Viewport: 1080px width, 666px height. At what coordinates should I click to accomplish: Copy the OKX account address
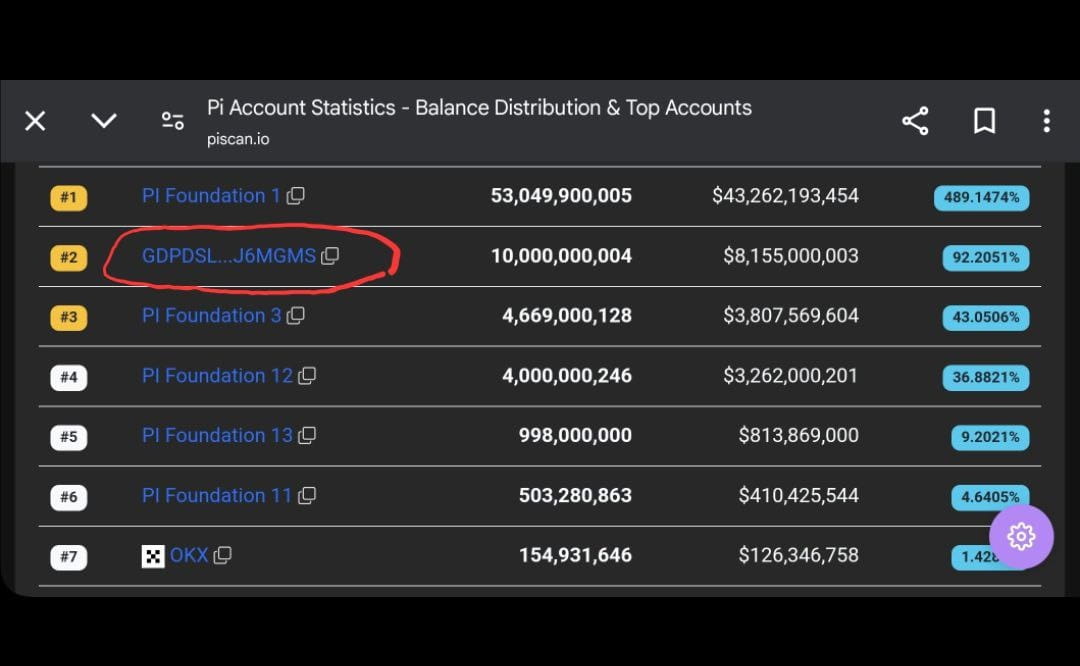[x=222, y=556]
